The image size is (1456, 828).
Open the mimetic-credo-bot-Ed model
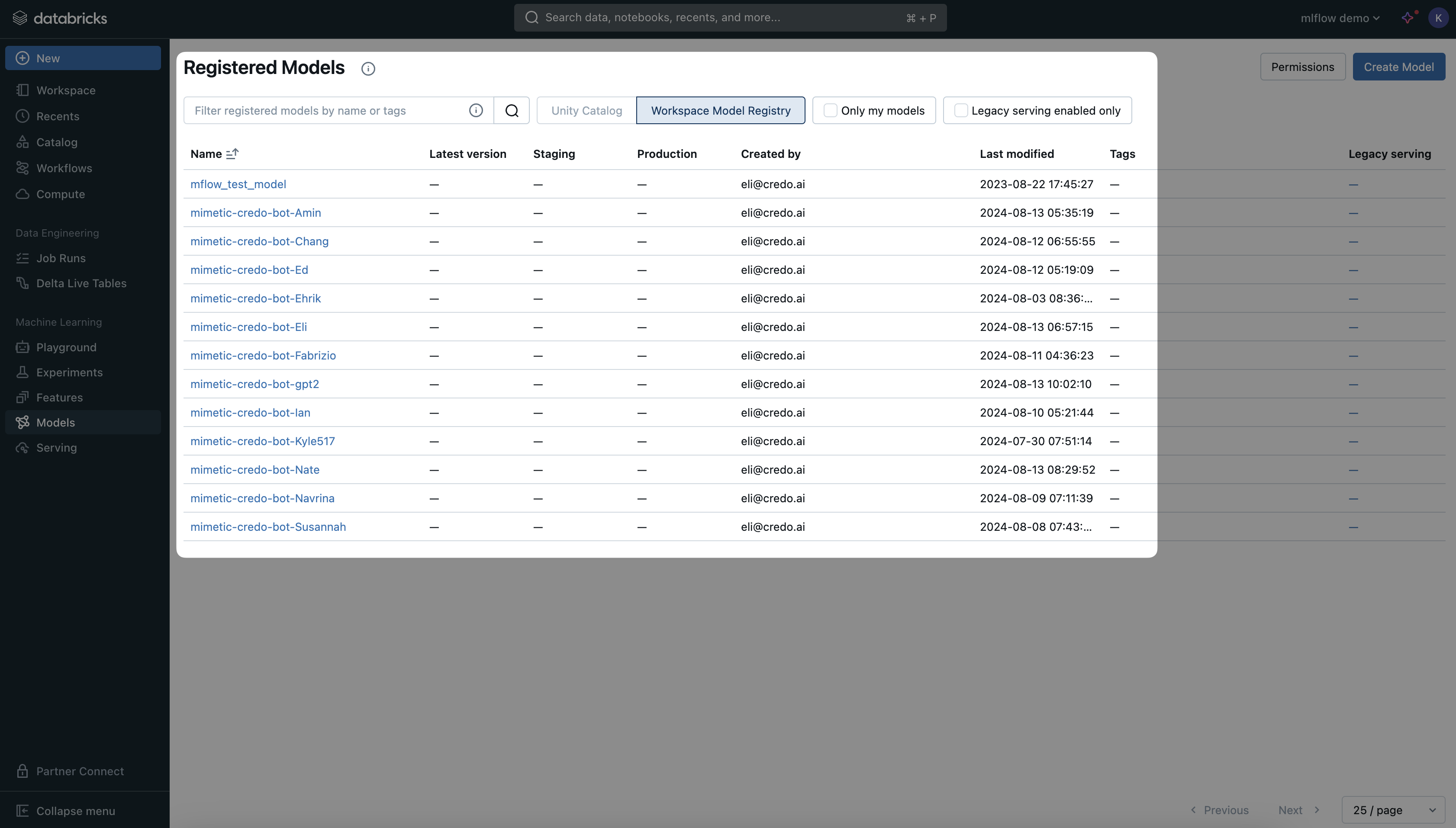[249, 270]
